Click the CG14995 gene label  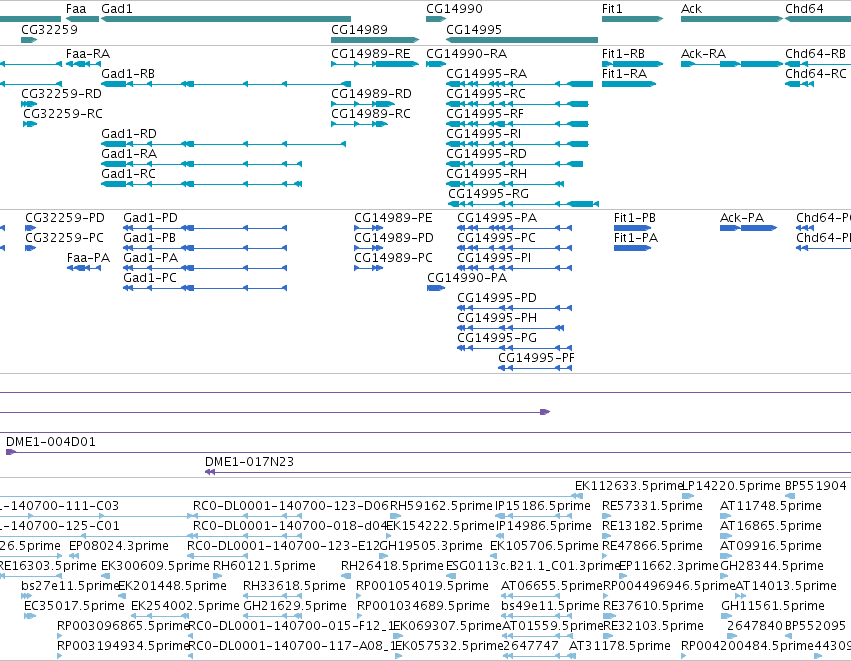(x=474, y=29)
